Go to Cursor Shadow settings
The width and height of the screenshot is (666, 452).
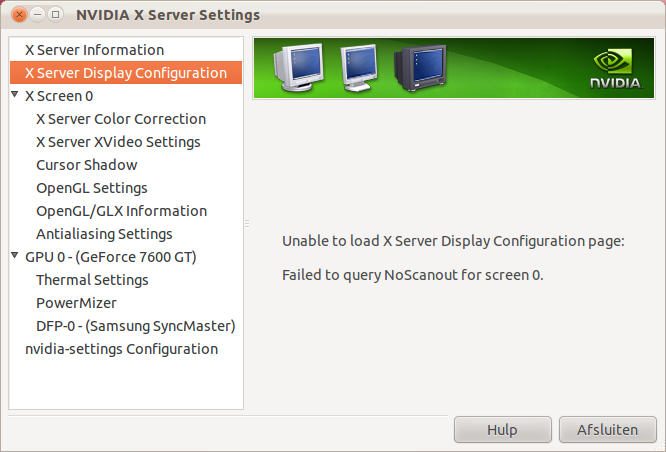[86, 165]
